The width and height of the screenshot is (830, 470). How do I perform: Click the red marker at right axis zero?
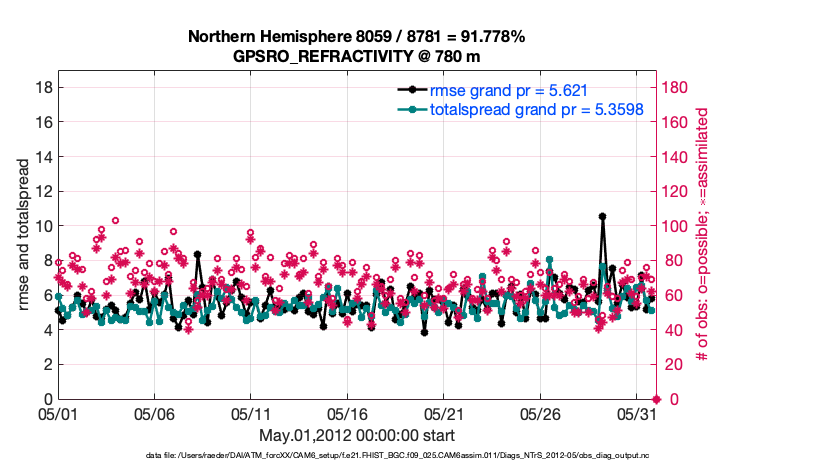point(656,399)
